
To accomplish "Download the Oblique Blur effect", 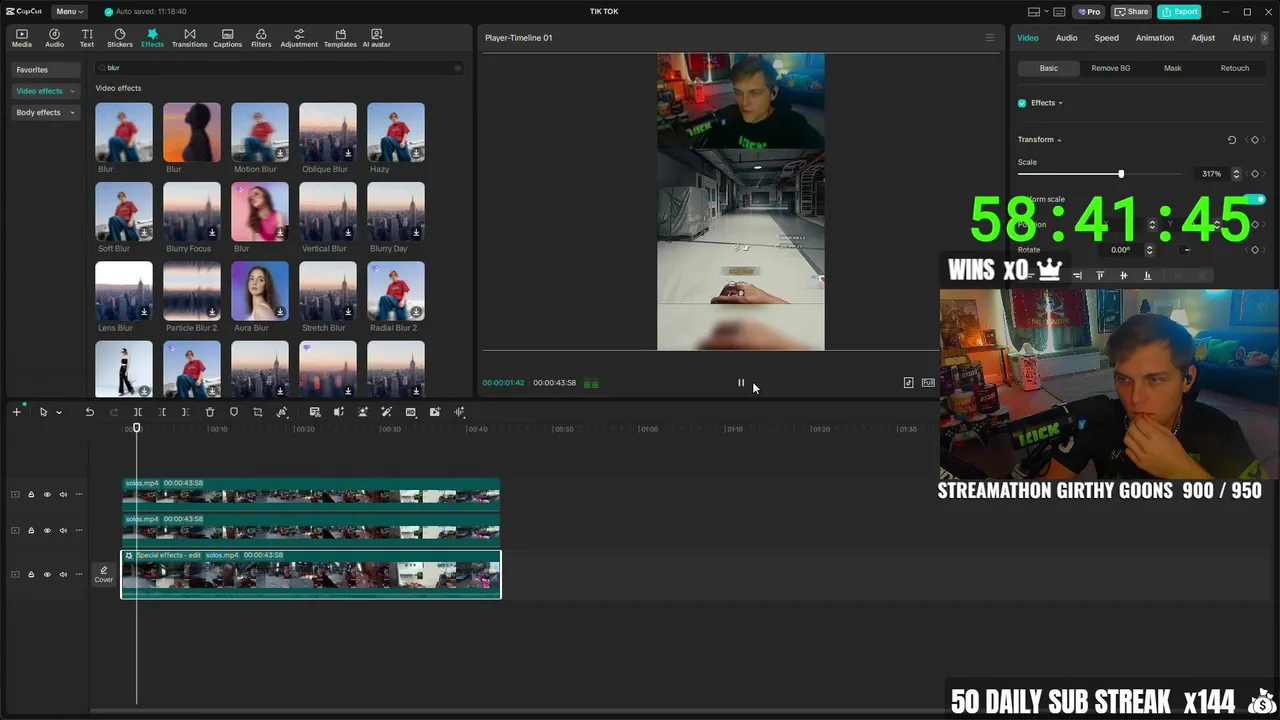I will (348, 154).
